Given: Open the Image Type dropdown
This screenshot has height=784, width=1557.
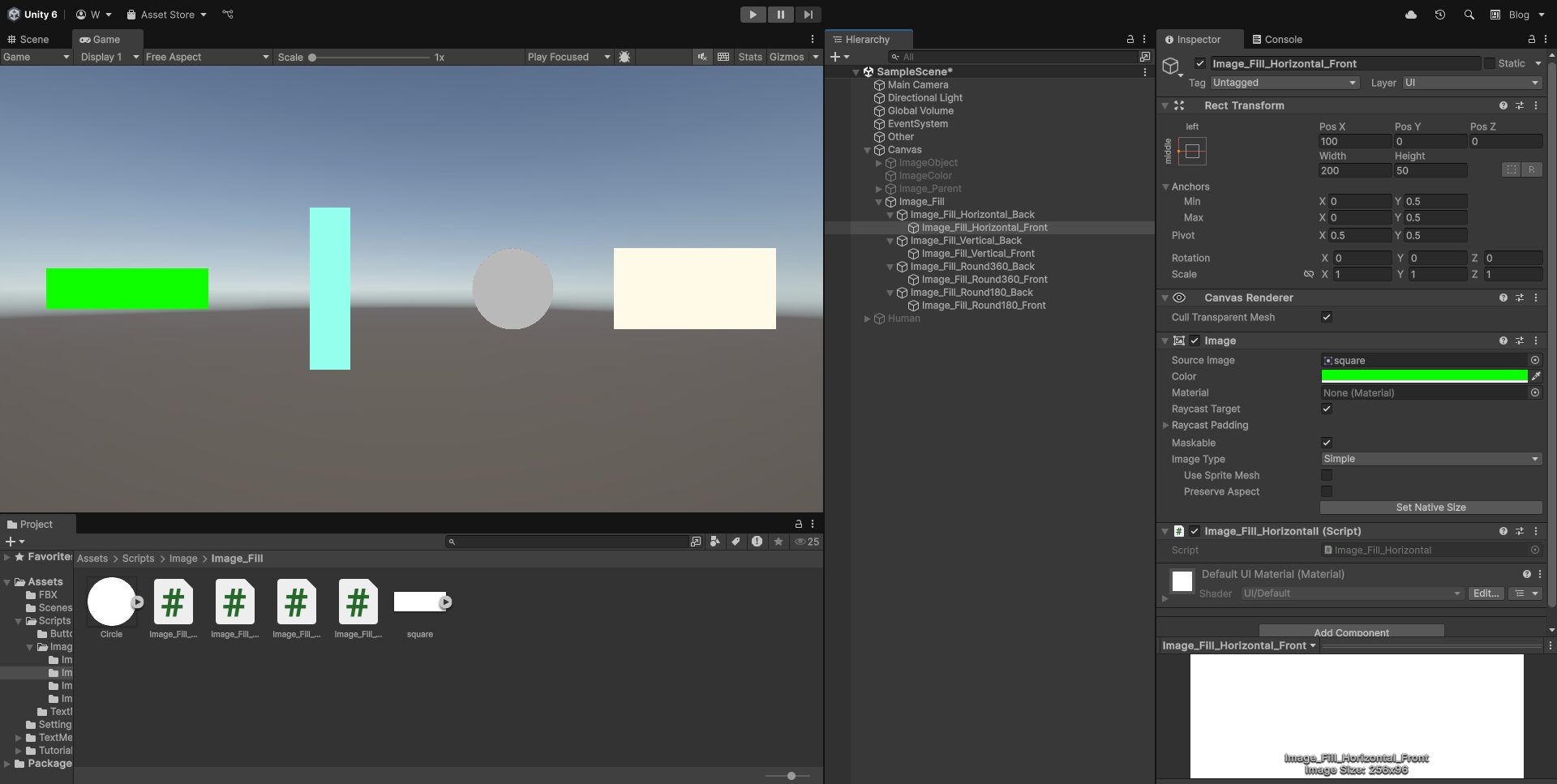Looking at the screenshot, I should pos(1430,459).
